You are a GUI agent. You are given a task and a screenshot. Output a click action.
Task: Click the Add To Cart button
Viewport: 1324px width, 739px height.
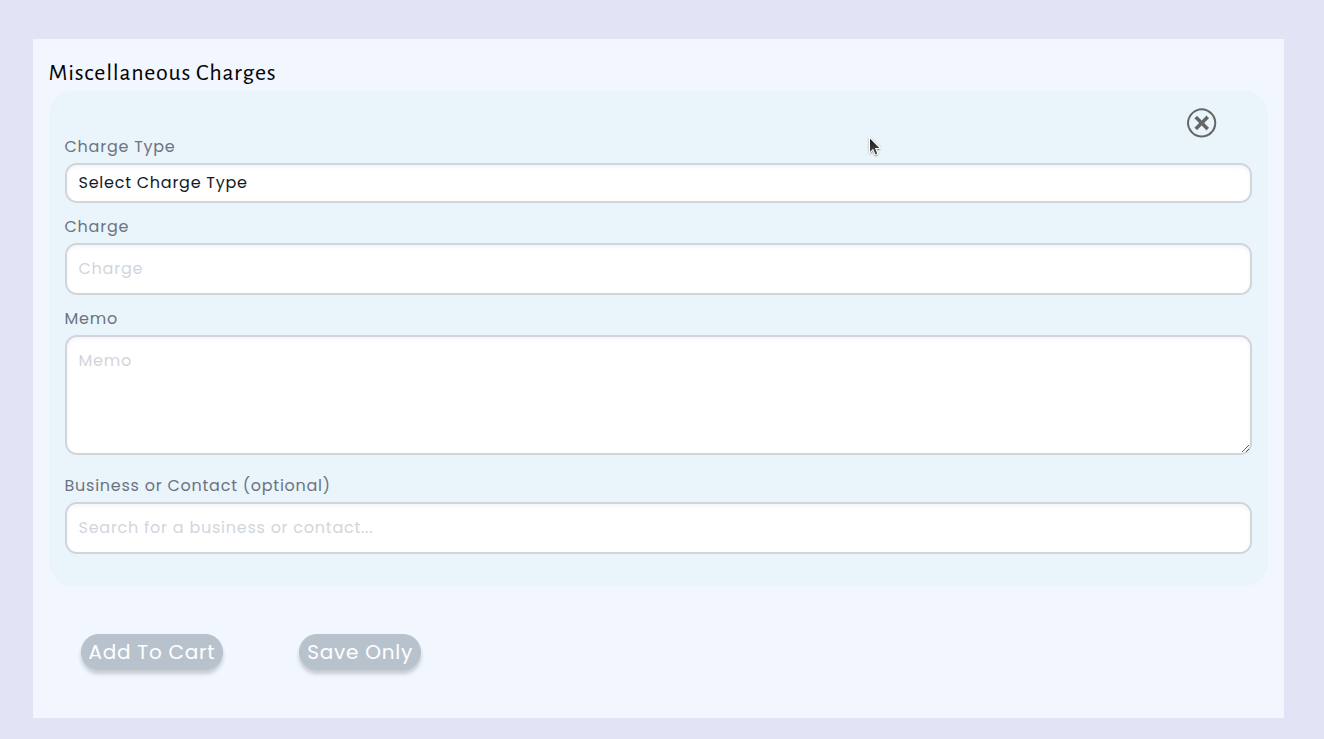point(152,652)
